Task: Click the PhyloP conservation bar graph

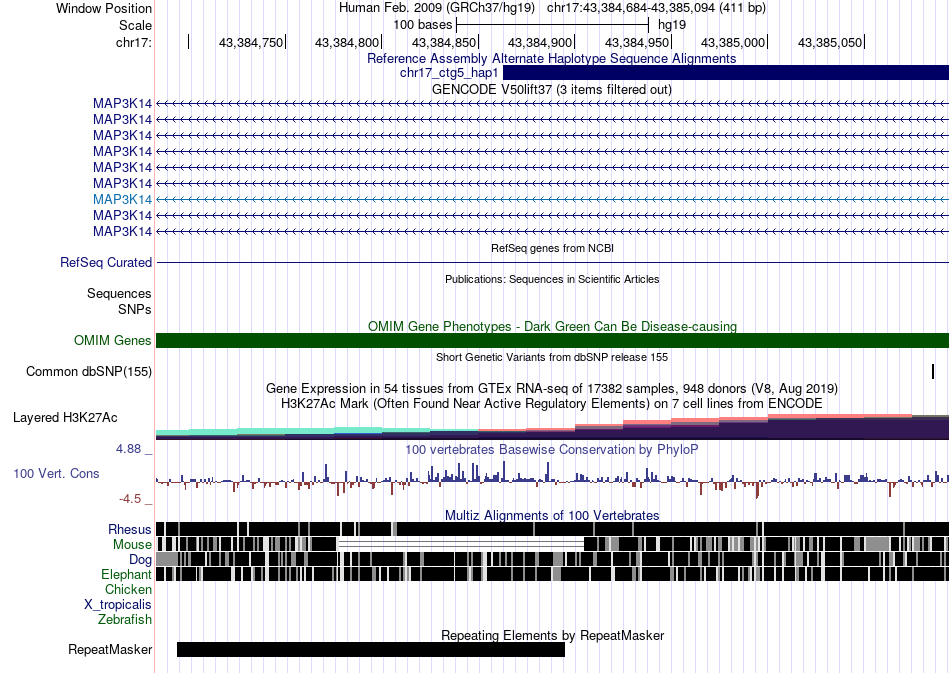Action: click(553, 479)
